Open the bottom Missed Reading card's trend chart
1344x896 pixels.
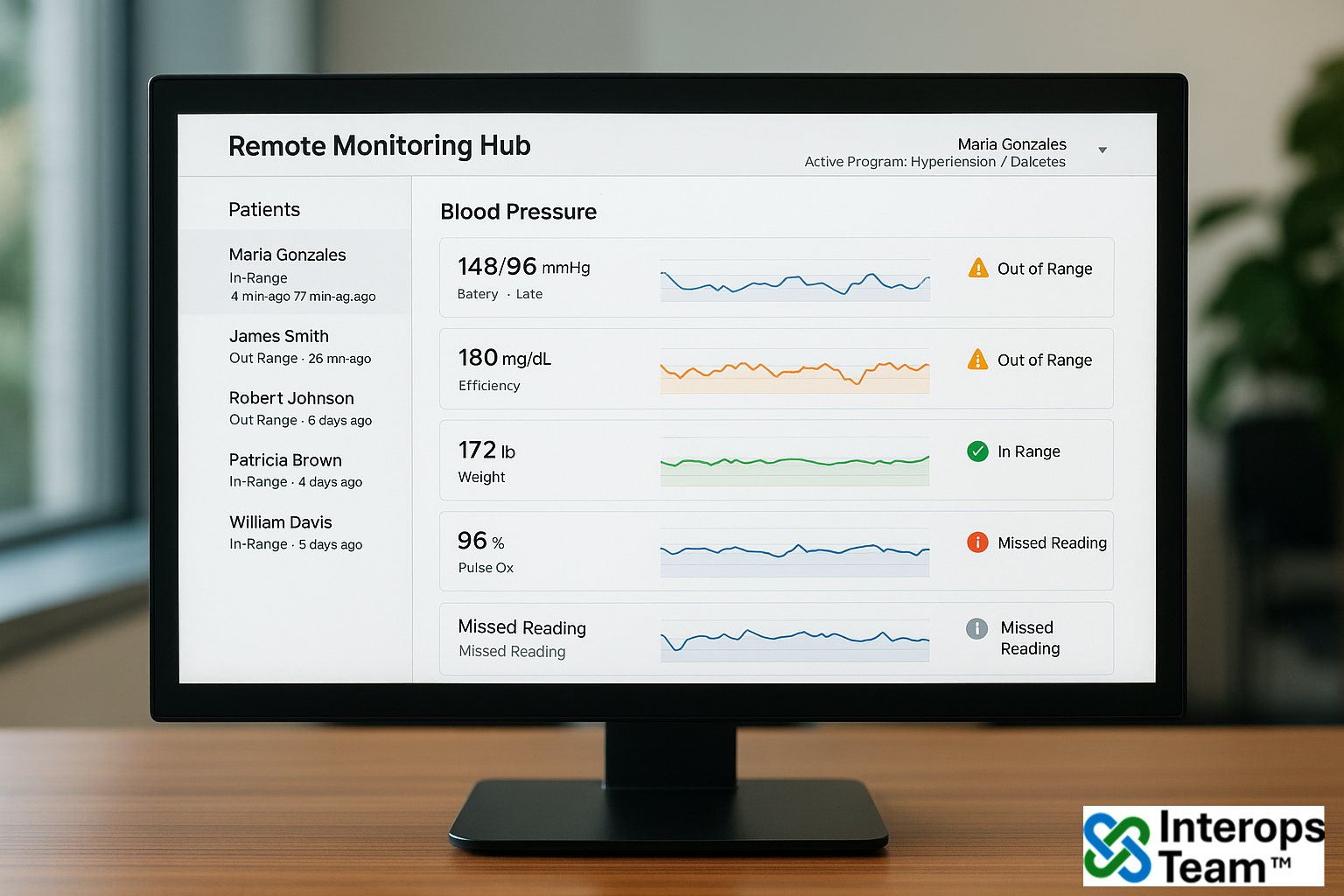coord(794,640)
